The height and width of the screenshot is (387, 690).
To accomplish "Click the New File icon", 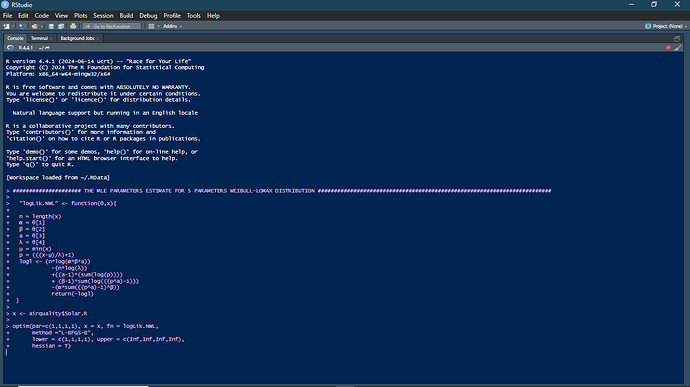I will coord(6,26).
